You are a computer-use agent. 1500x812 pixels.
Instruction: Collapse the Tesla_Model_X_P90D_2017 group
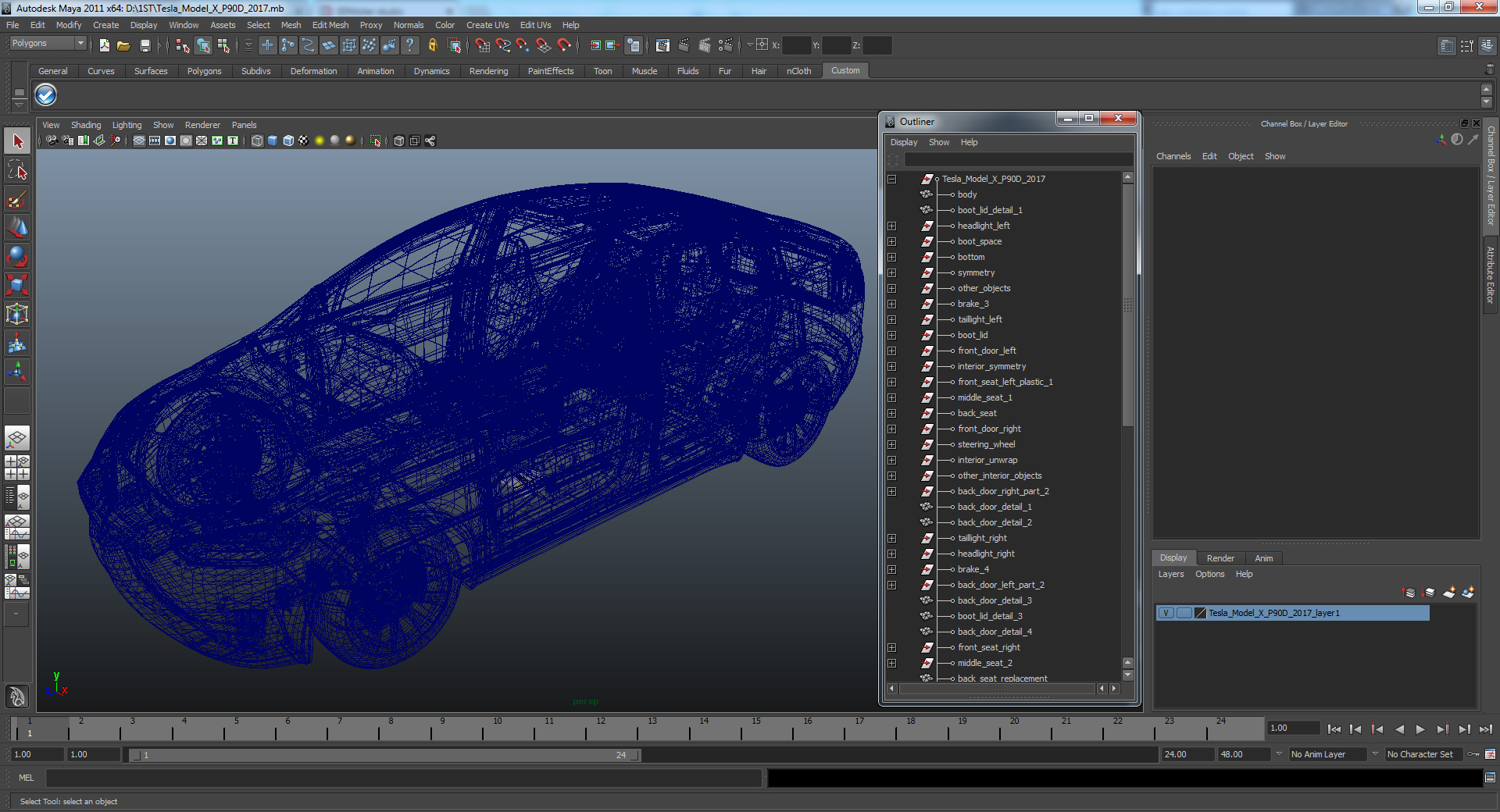(891, 179)
